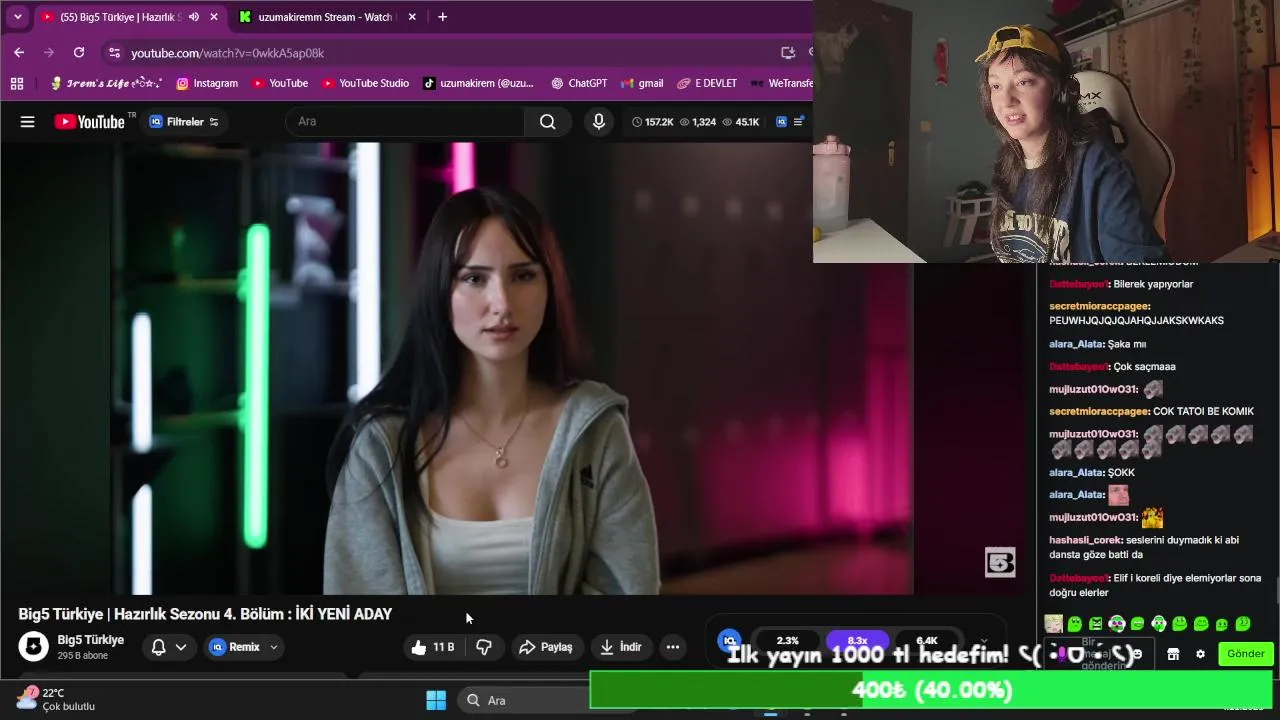Click hashasli_corek's username in chat

click(x=1086, y=540)
